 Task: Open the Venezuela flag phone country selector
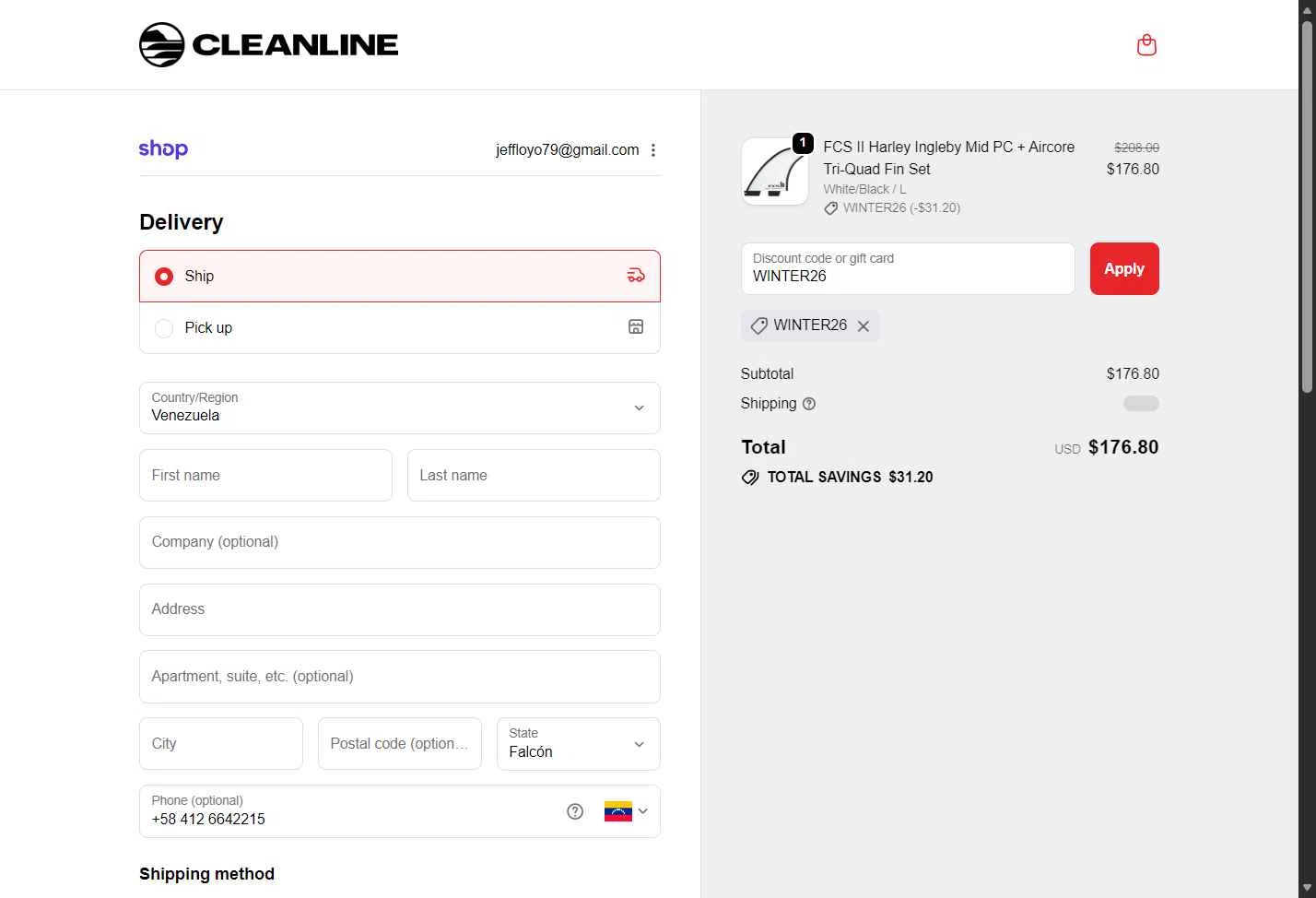pos(627,811)
